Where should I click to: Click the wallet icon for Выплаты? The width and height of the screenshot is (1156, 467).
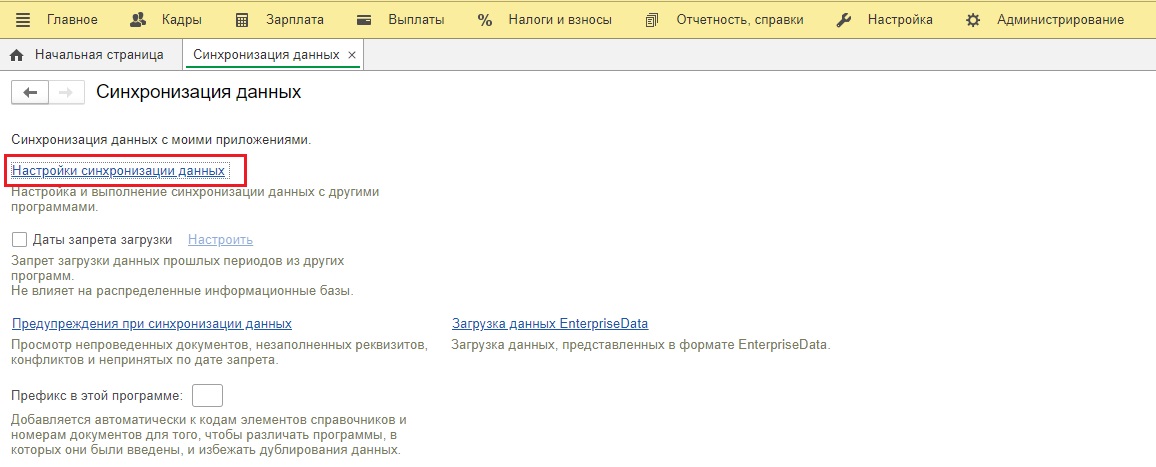click(365, 20)
